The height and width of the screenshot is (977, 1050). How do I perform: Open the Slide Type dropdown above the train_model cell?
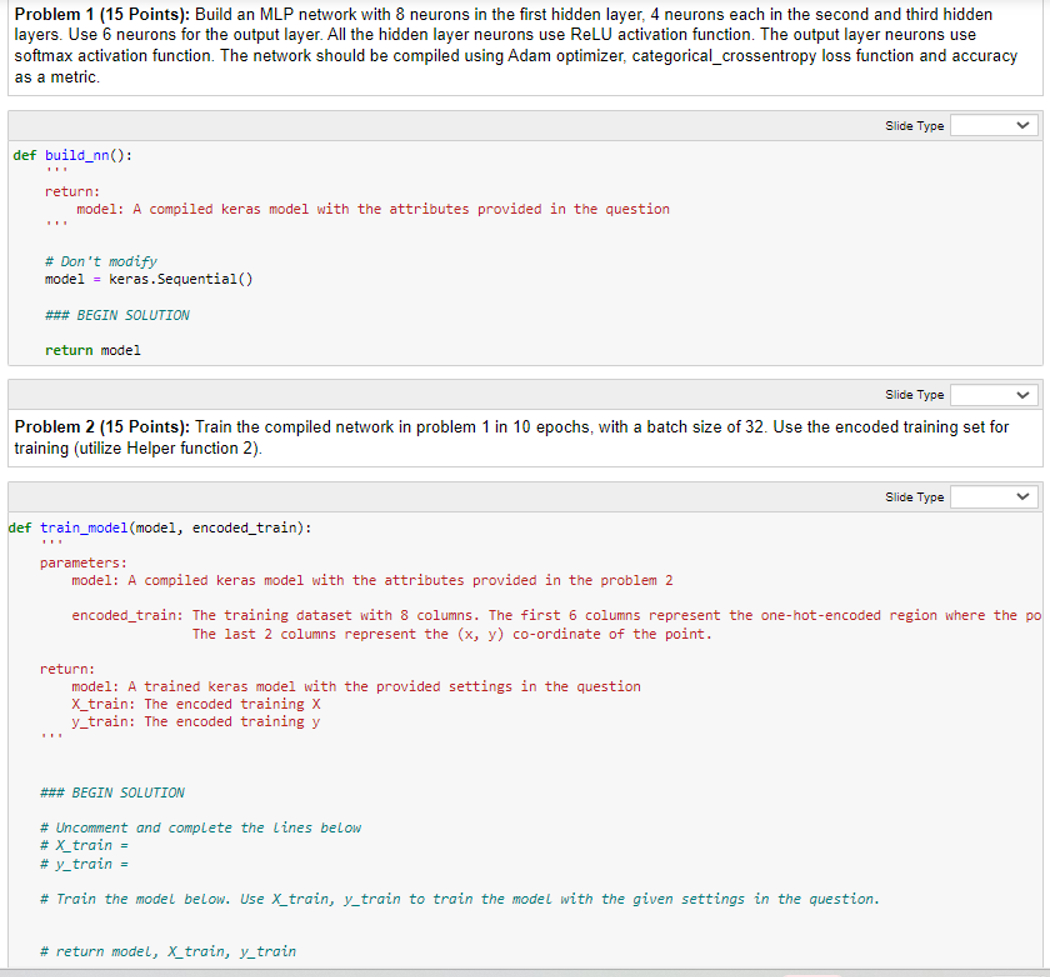[x=993, y=497]
